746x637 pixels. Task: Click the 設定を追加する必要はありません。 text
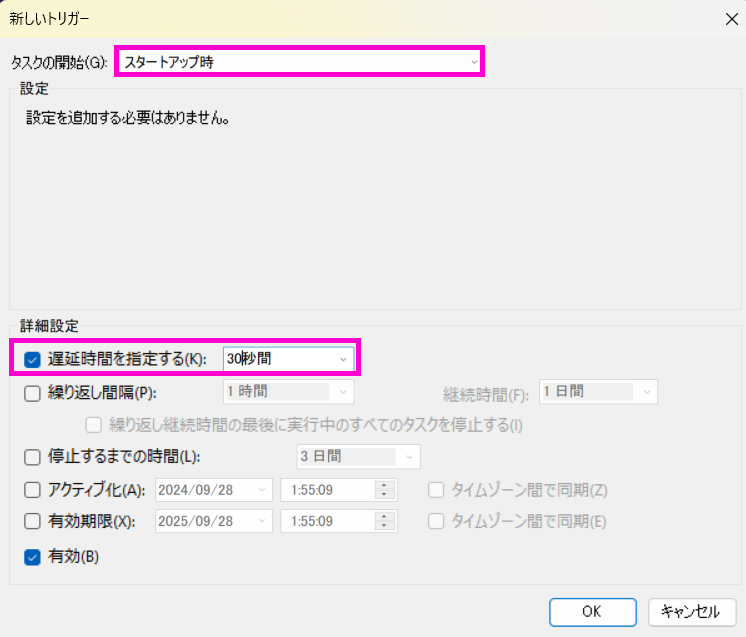(128, 118)
